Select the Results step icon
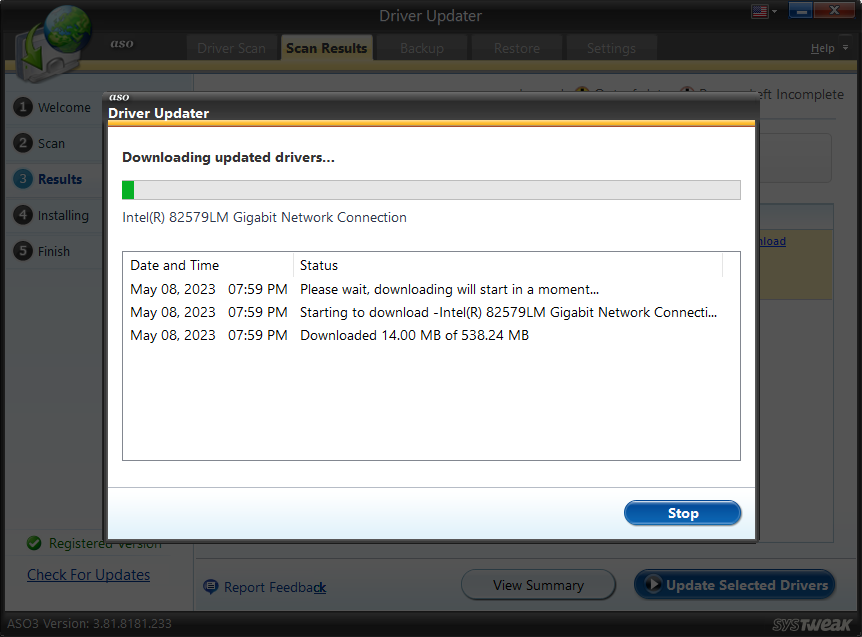 [x=22, y=179]
